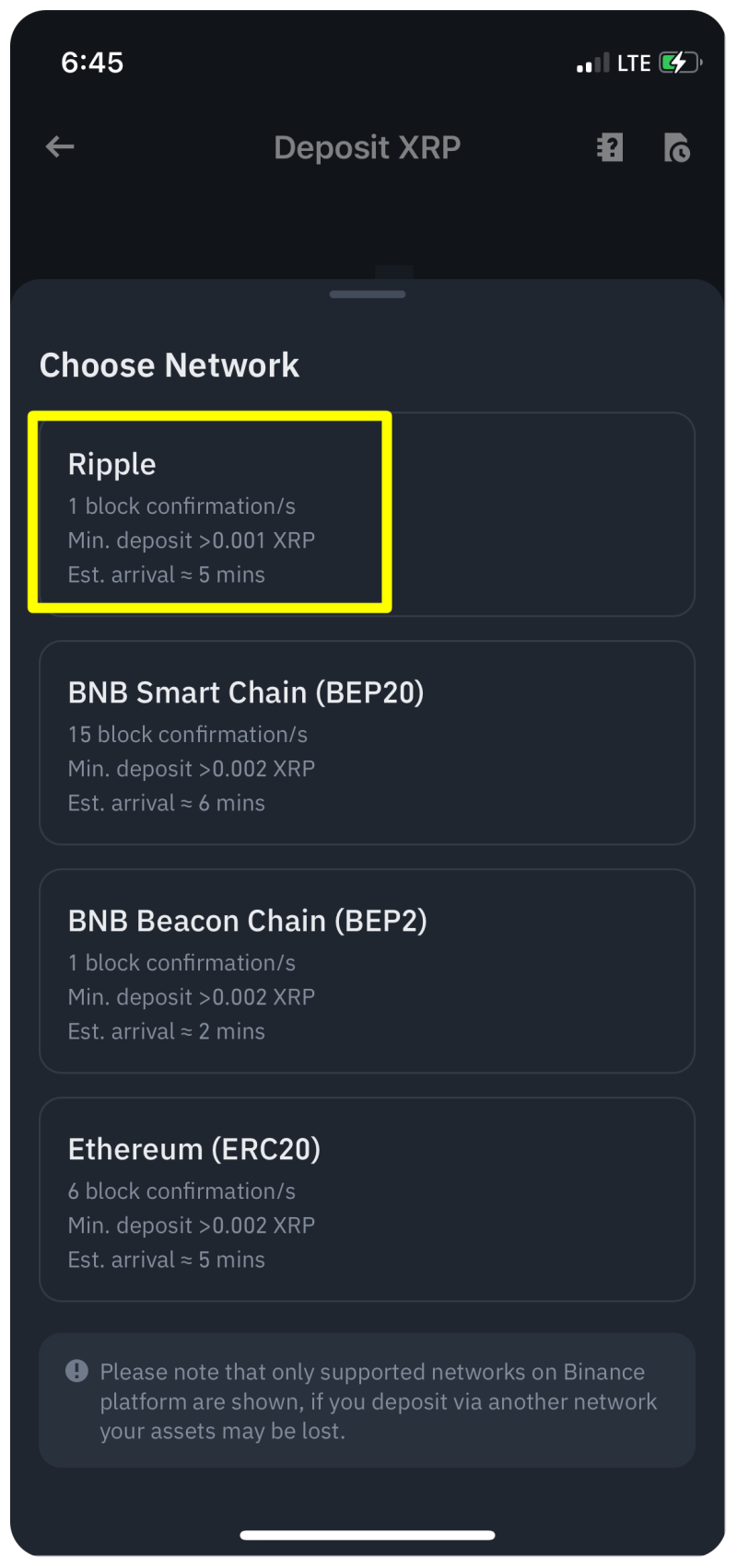
Task: Tap the LTE network indicator
Action: [634, 63]
